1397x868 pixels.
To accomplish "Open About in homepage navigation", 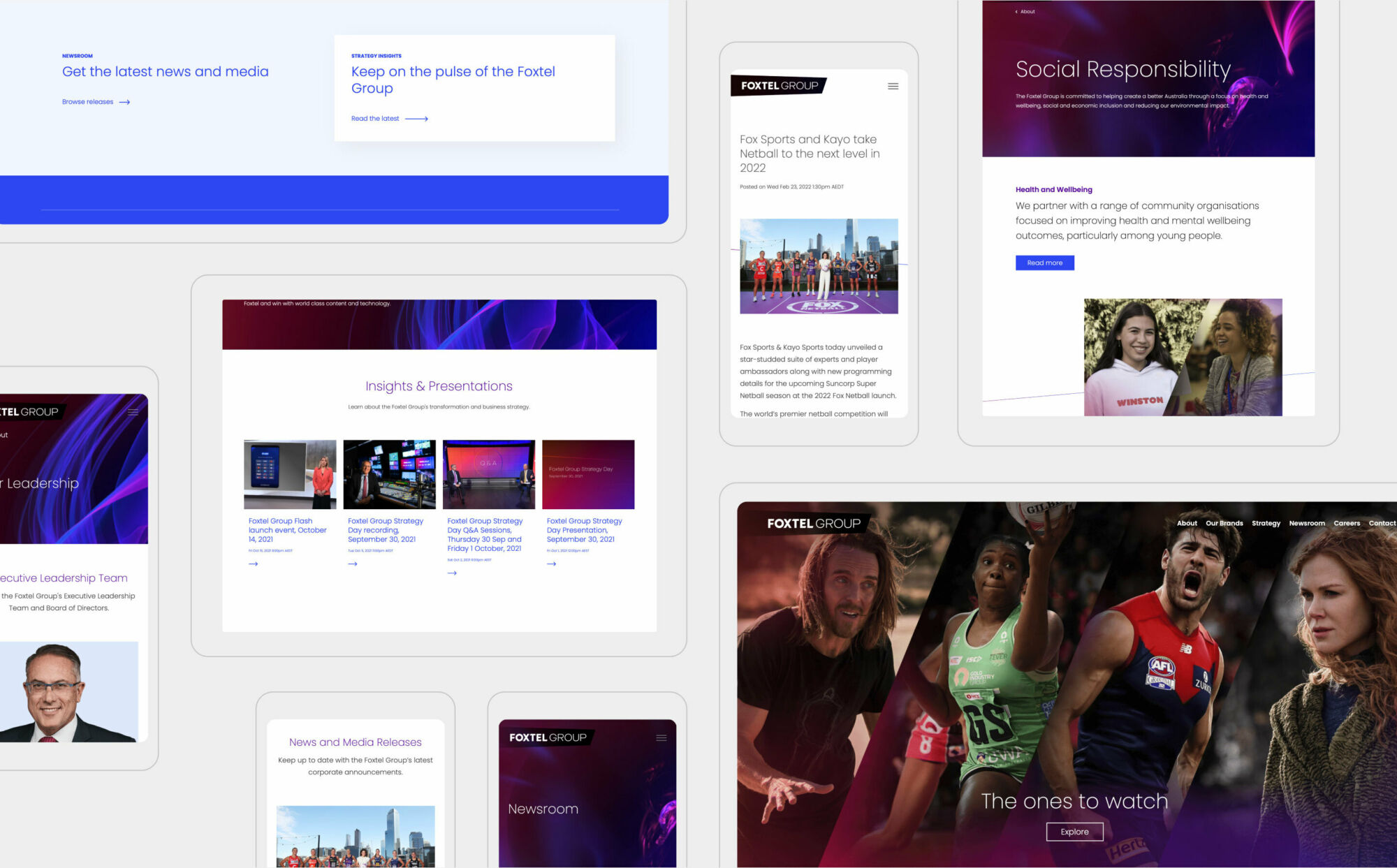I will pos(1187,523).
